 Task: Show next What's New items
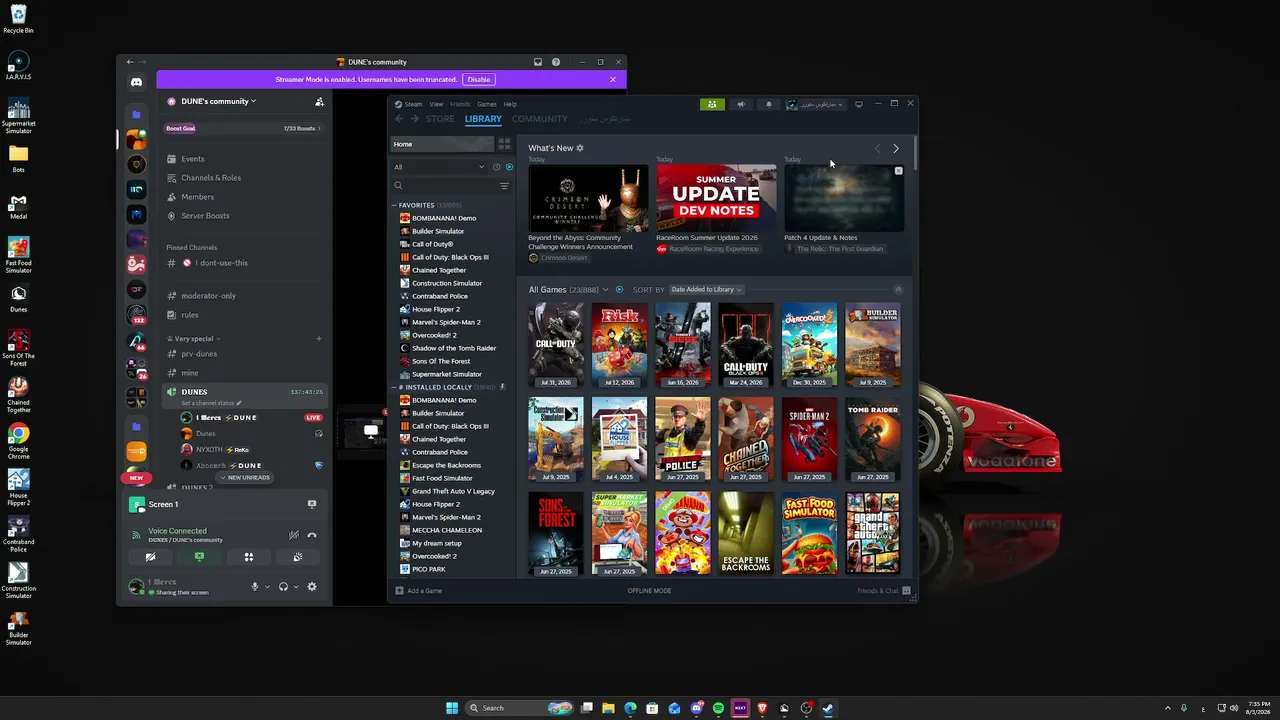tap(896, 149)
